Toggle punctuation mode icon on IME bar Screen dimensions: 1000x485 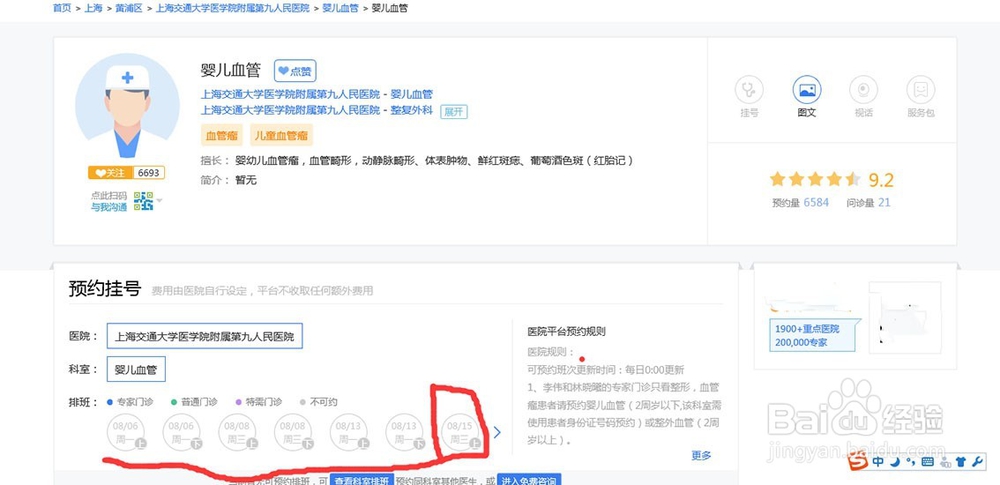[x=910, y=461]
